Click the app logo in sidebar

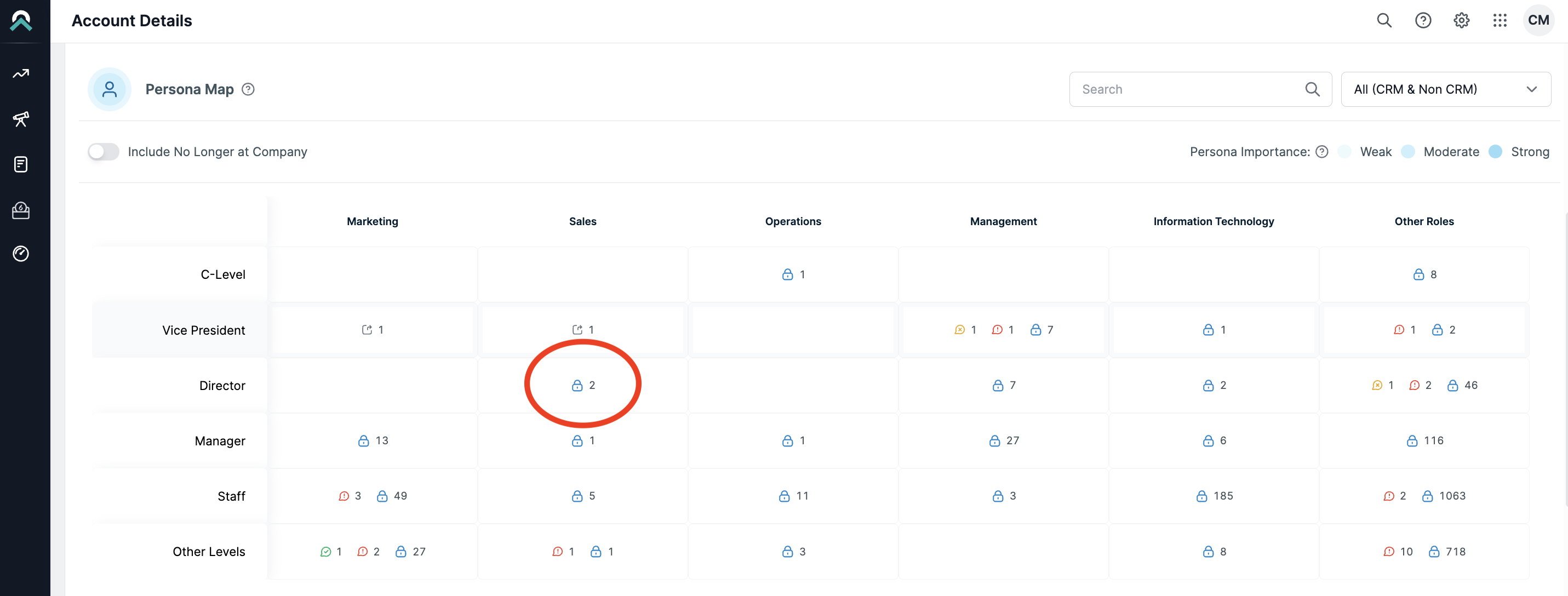[x=21, y=21]
